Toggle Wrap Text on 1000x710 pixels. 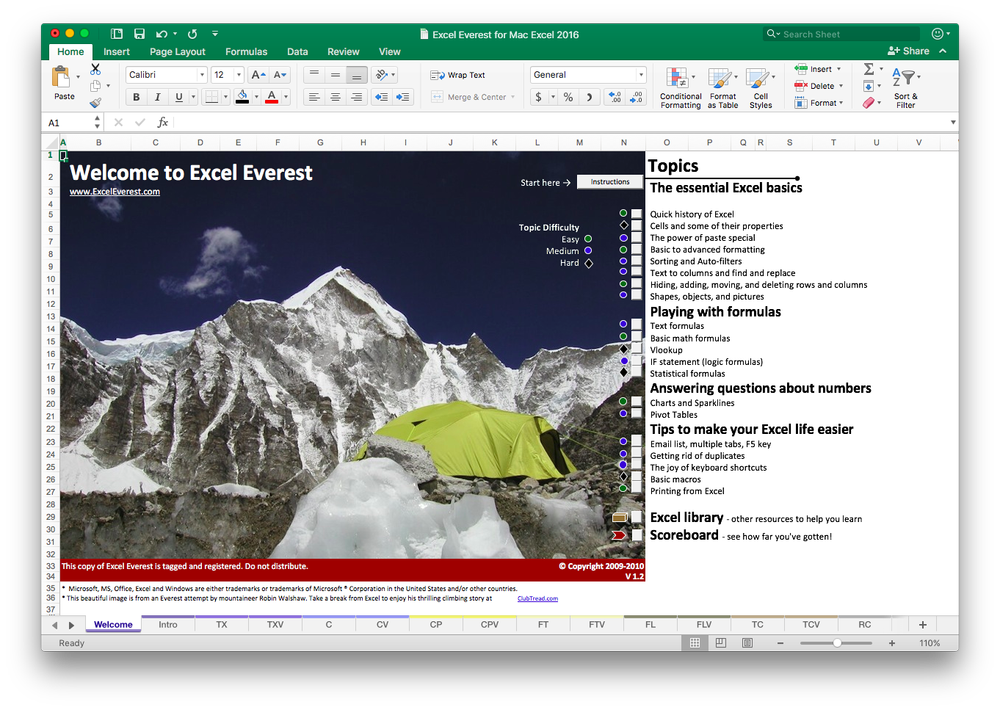[x=460, y=74]
